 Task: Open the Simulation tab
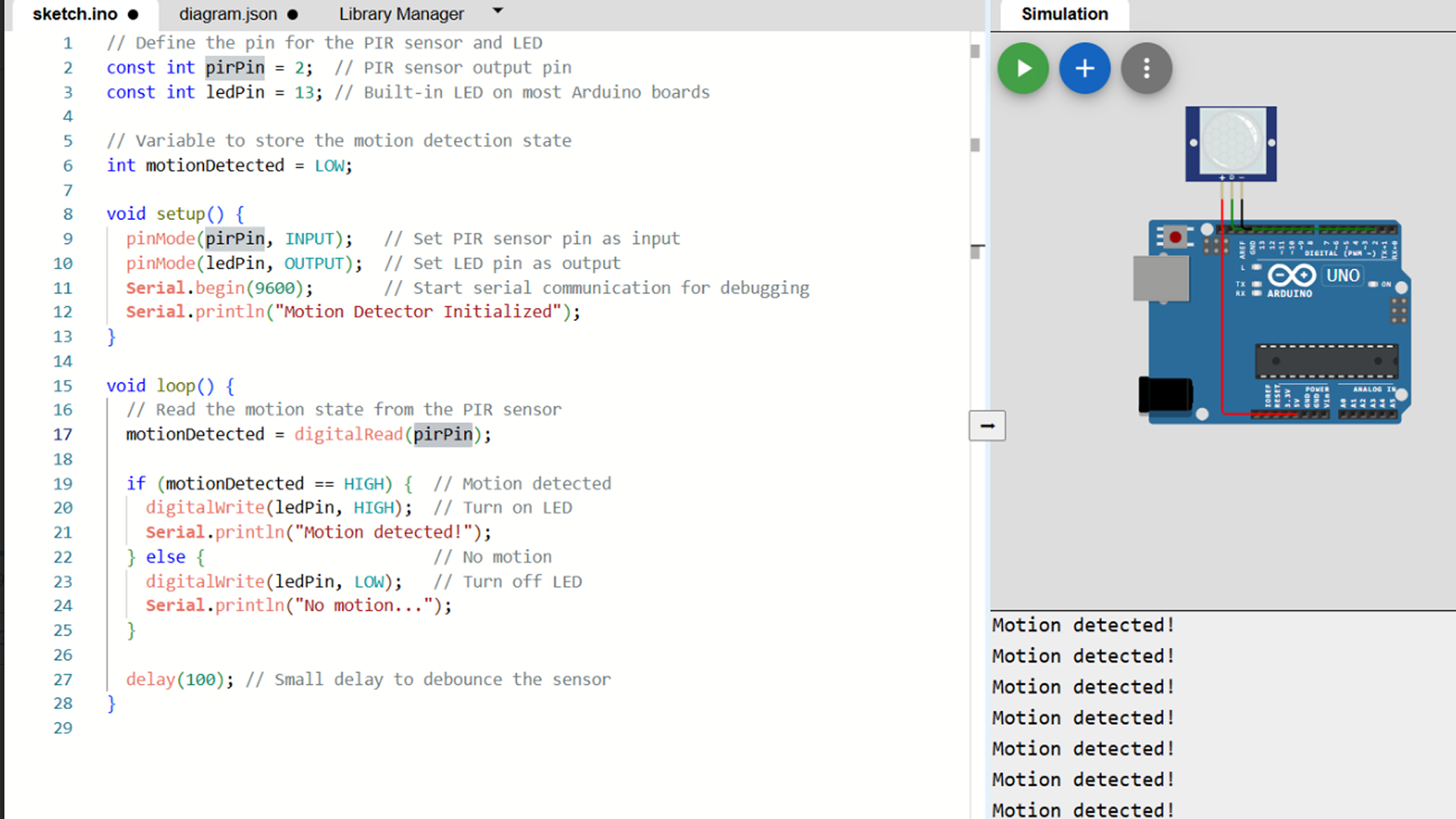click(x=1065, y=14)
